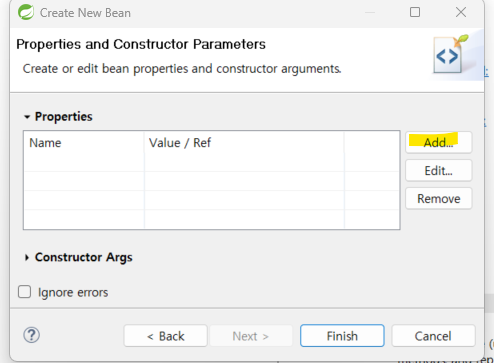Viewport: 494px width, 363px height.
Task: Open help via the question mark icon
Action: (32, 335)
